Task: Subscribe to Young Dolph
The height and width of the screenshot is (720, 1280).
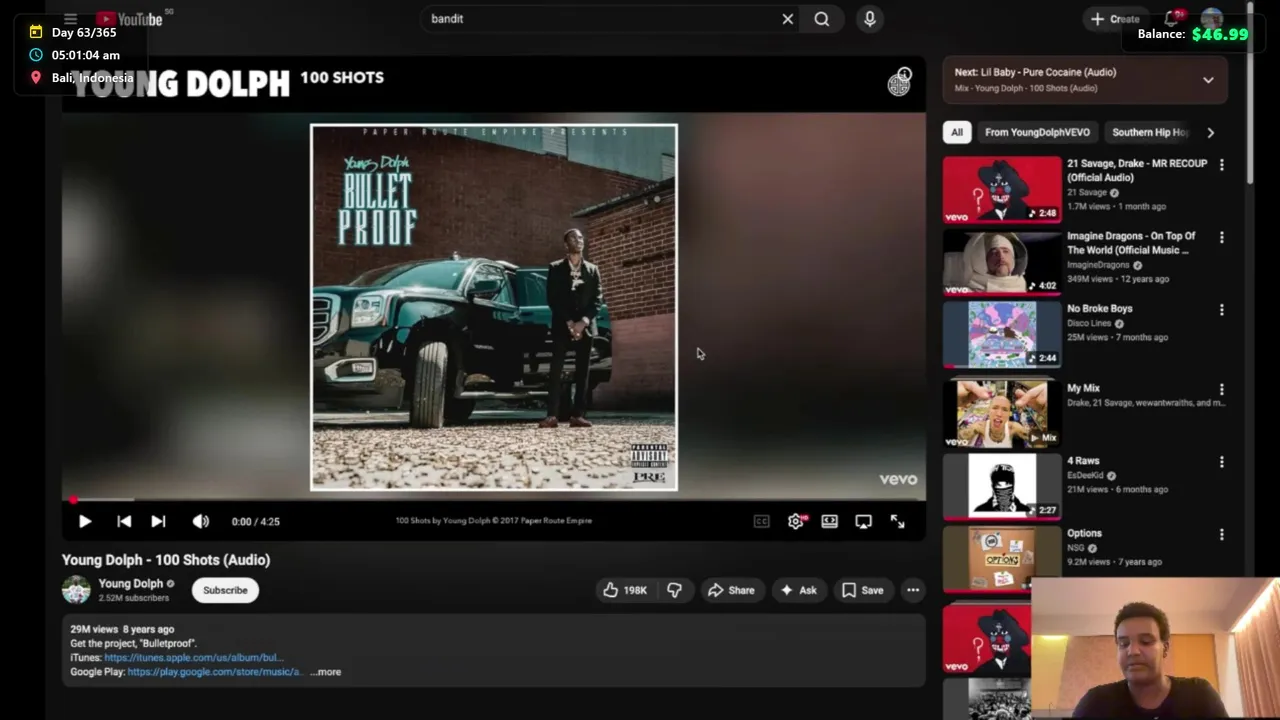Action: point(225,590)
